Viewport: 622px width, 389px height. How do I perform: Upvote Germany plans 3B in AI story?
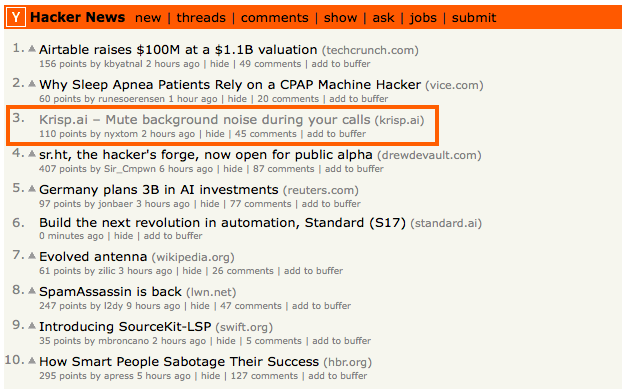pos(32,189)
